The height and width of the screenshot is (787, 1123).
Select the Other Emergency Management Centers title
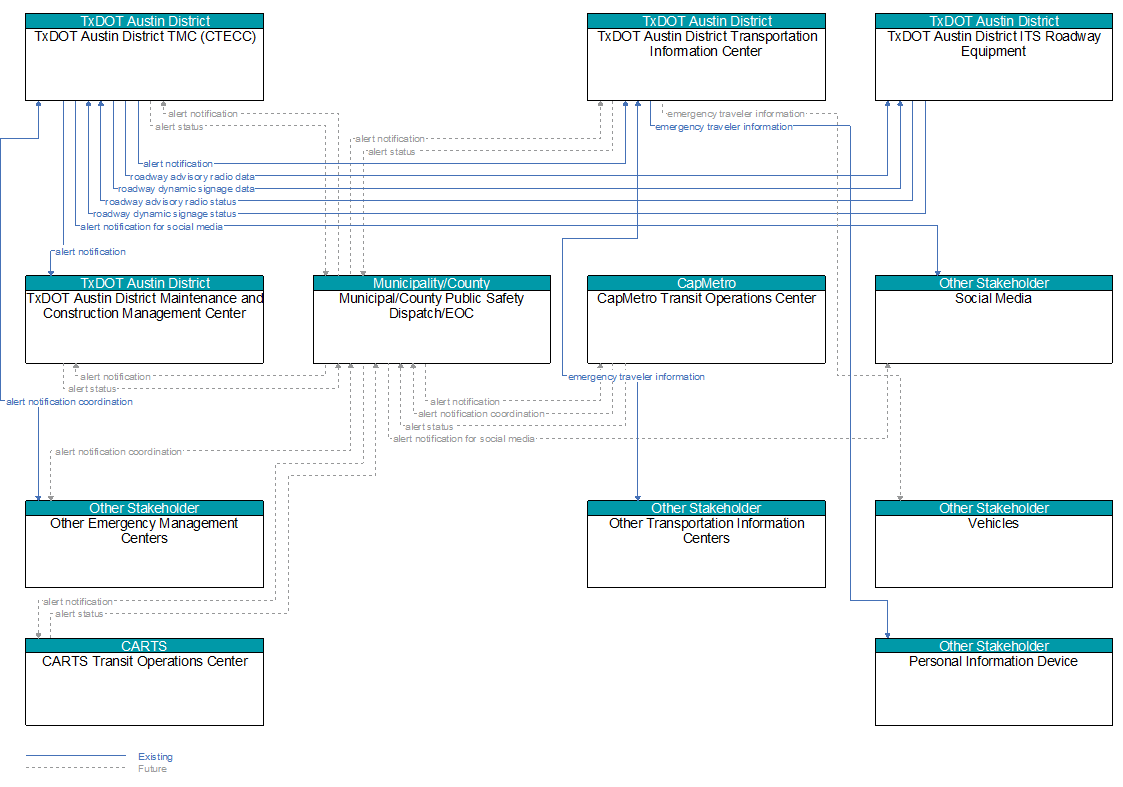tap(144, 531)
